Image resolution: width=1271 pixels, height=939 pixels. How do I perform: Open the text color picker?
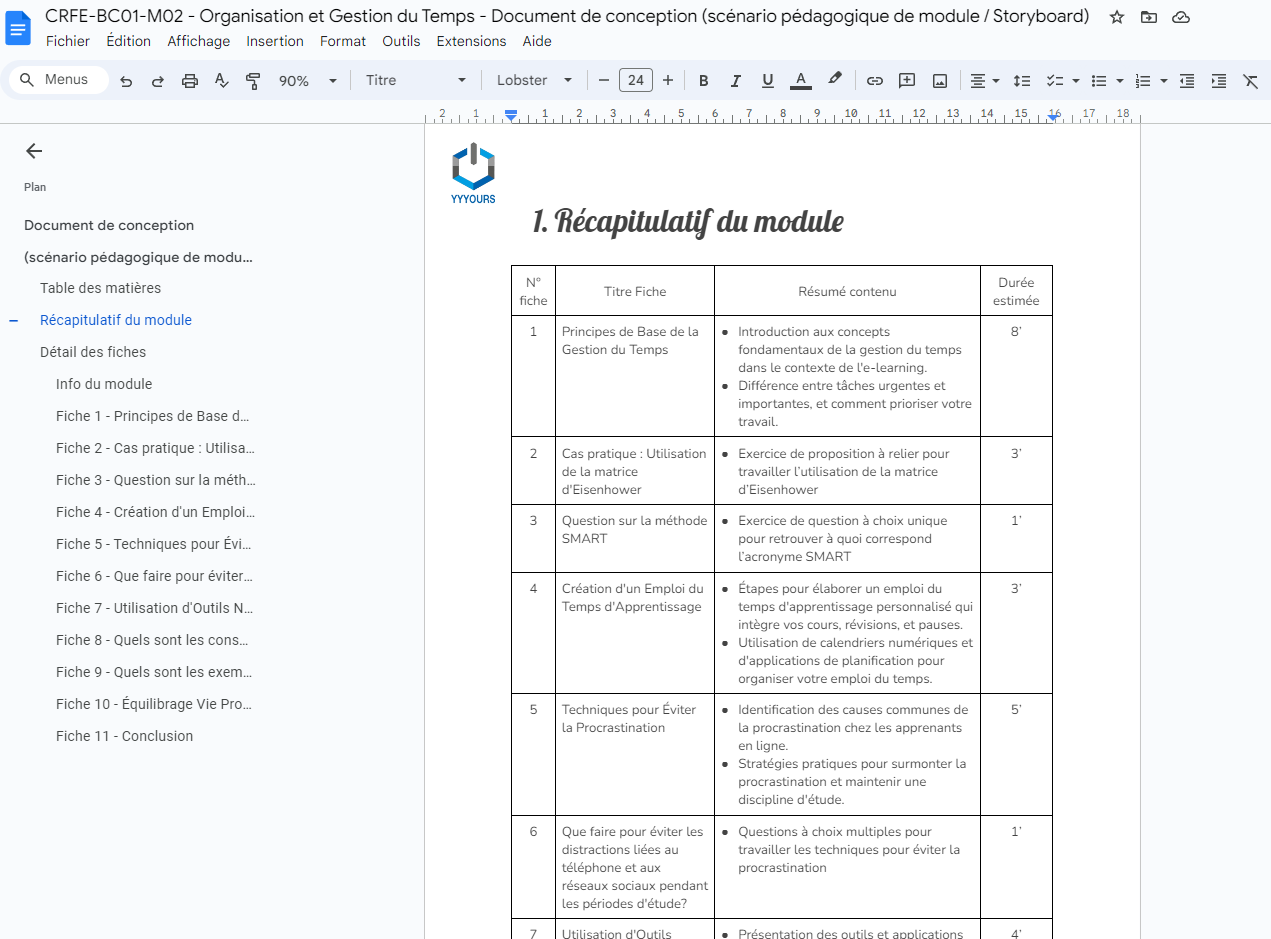click(x=800, y=81)
